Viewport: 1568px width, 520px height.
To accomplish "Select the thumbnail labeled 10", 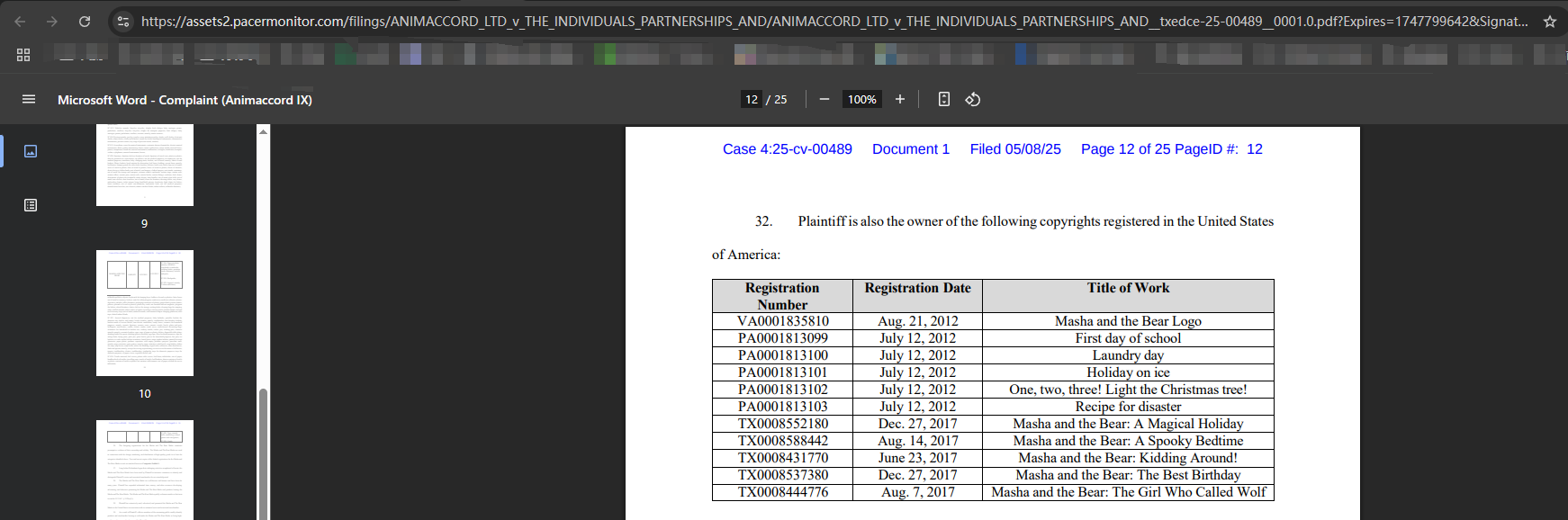I will [145, 313].
